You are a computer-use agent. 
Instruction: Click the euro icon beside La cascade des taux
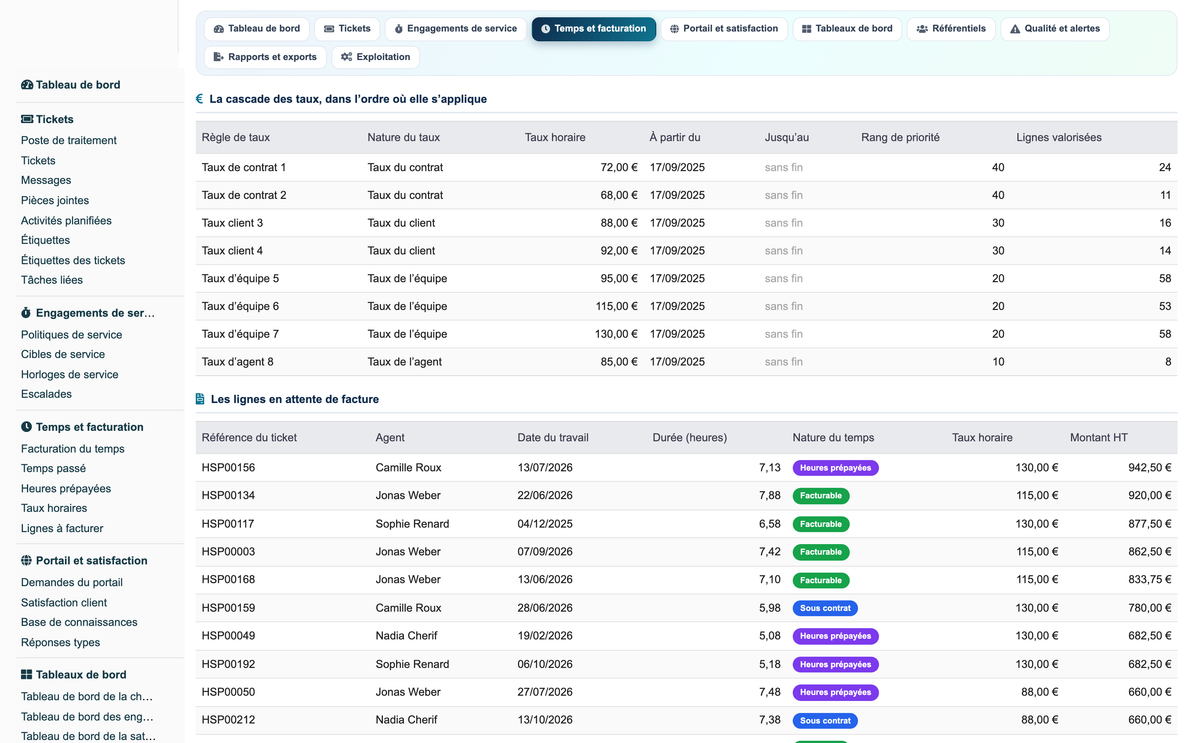200,99
